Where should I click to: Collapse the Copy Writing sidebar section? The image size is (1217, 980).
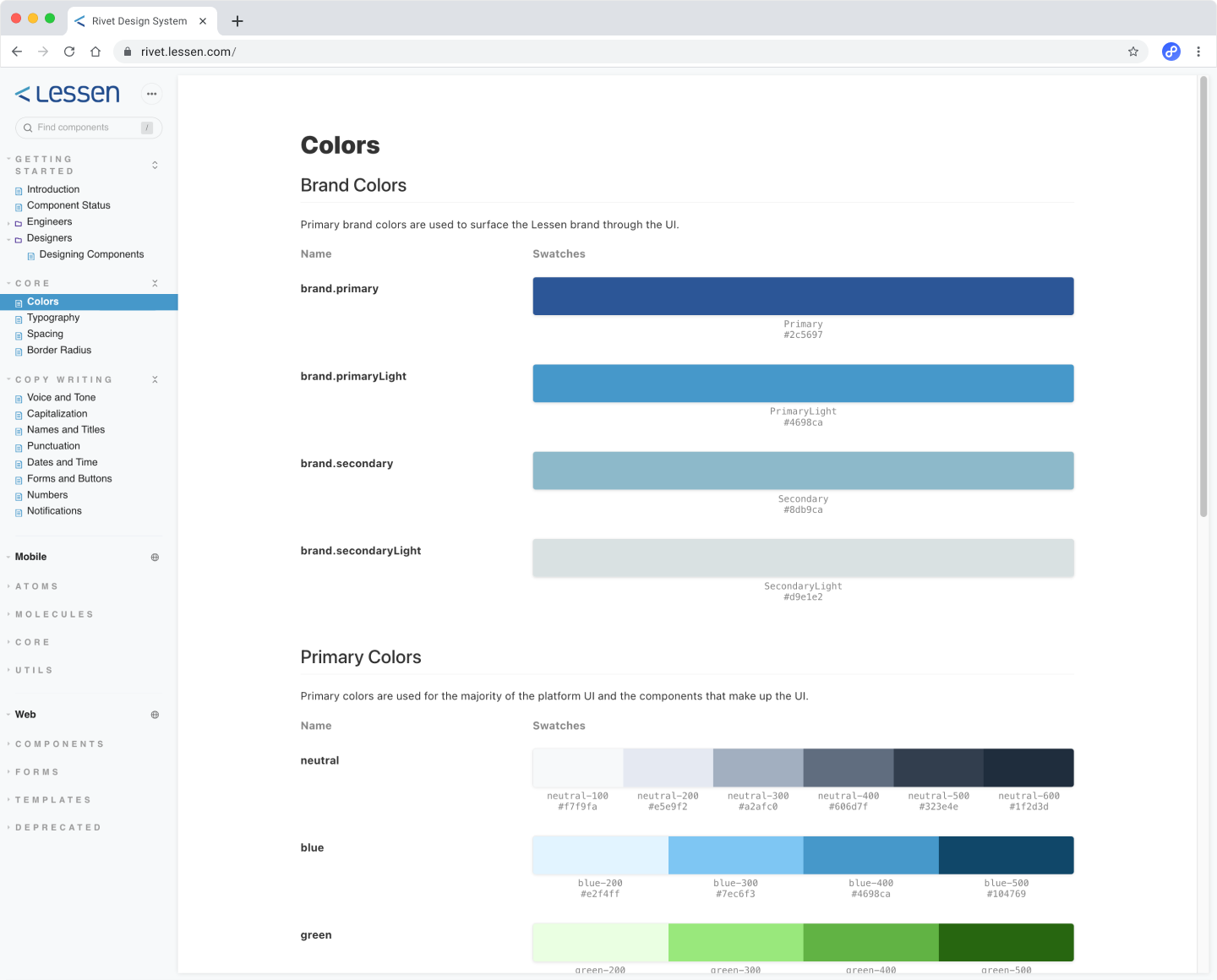[155, 380]
